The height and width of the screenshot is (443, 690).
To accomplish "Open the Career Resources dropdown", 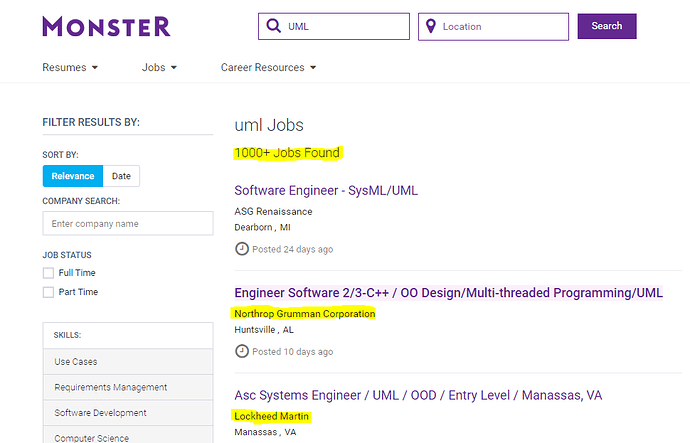I will point(268,67).
